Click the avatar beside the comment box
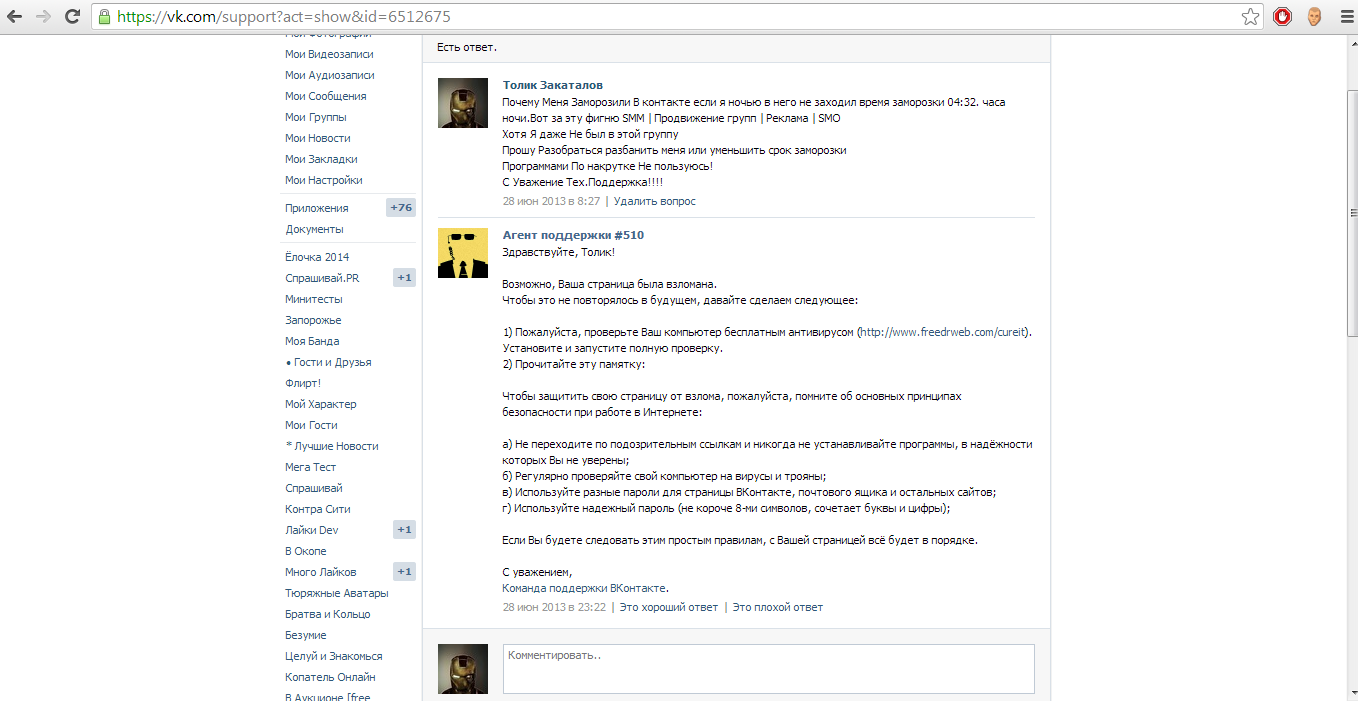 pos(463,669)
